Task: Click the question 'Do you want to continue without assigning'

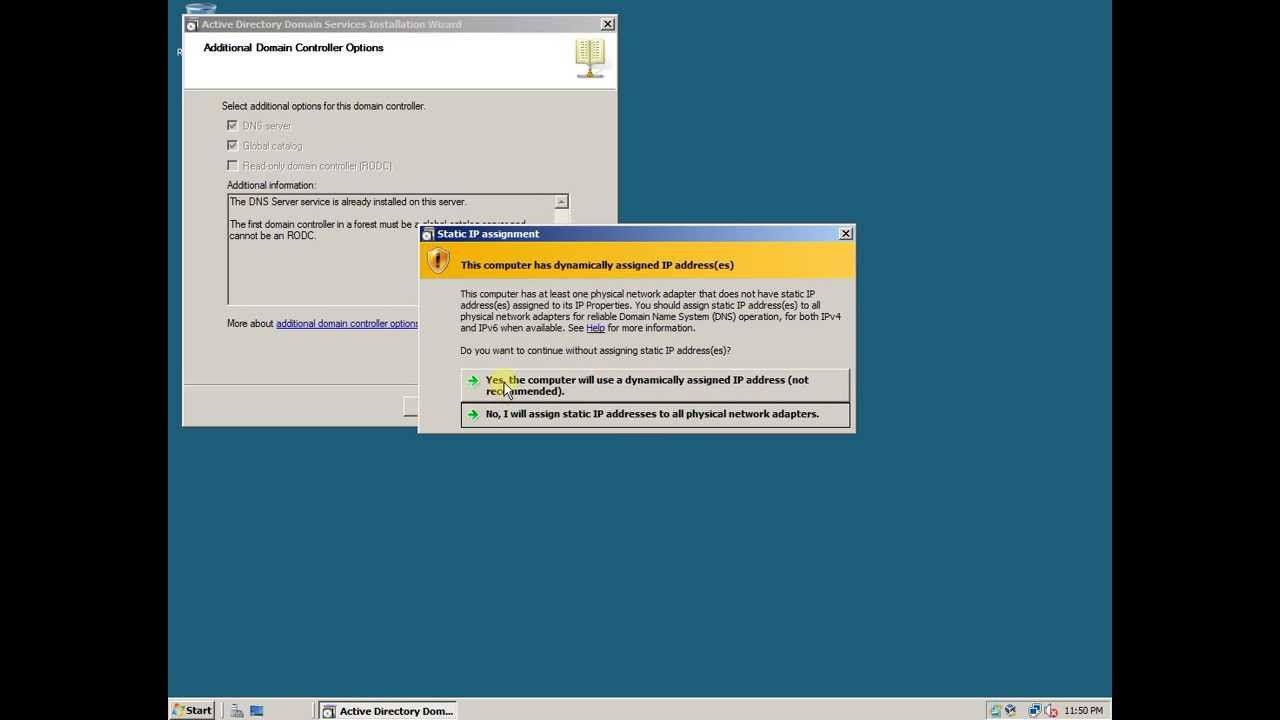Action: [595, 351]
